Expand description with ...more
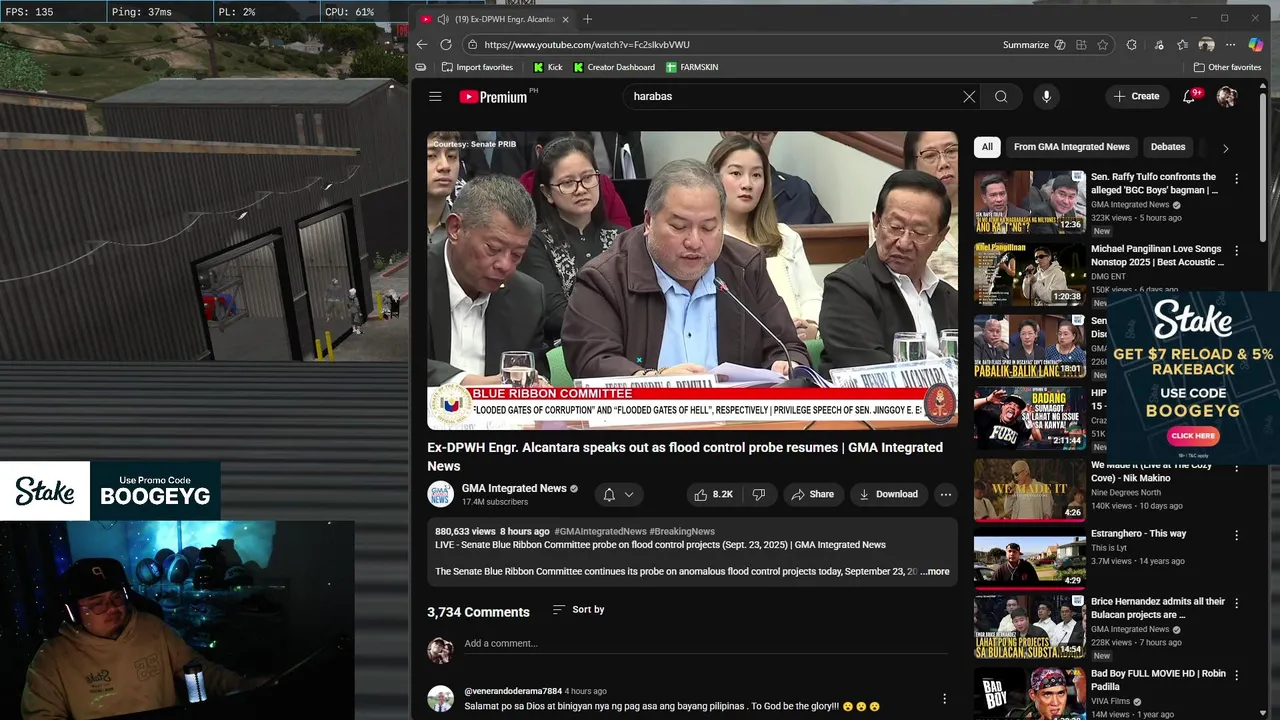The width and height of the screenshot is (1280, 720). click(935, 571)
